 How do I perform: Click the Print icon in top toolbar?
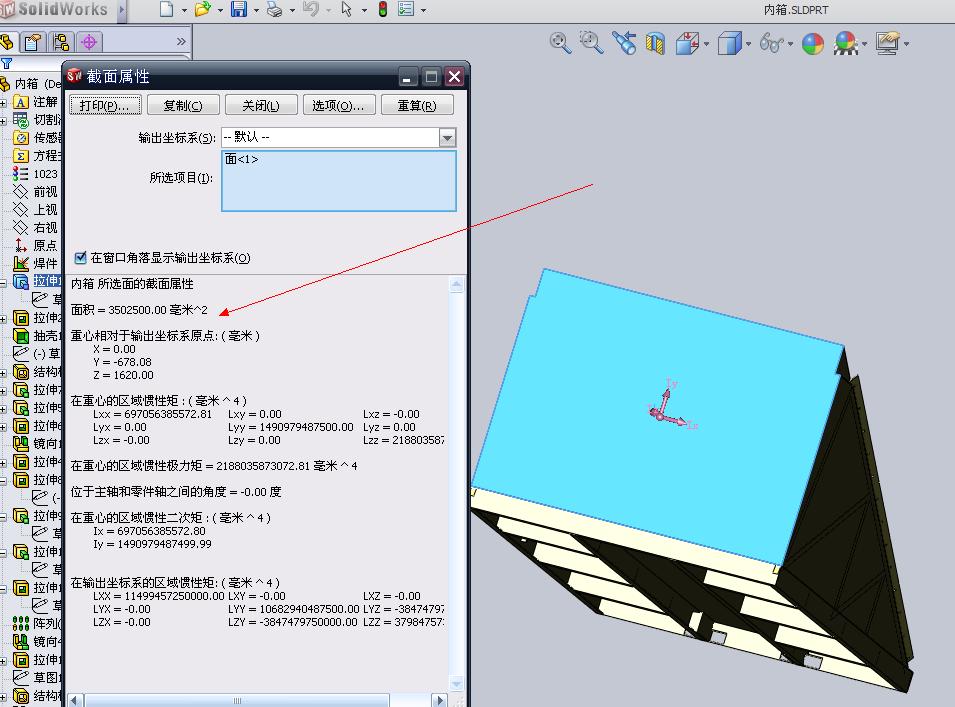tap(275, 9)
